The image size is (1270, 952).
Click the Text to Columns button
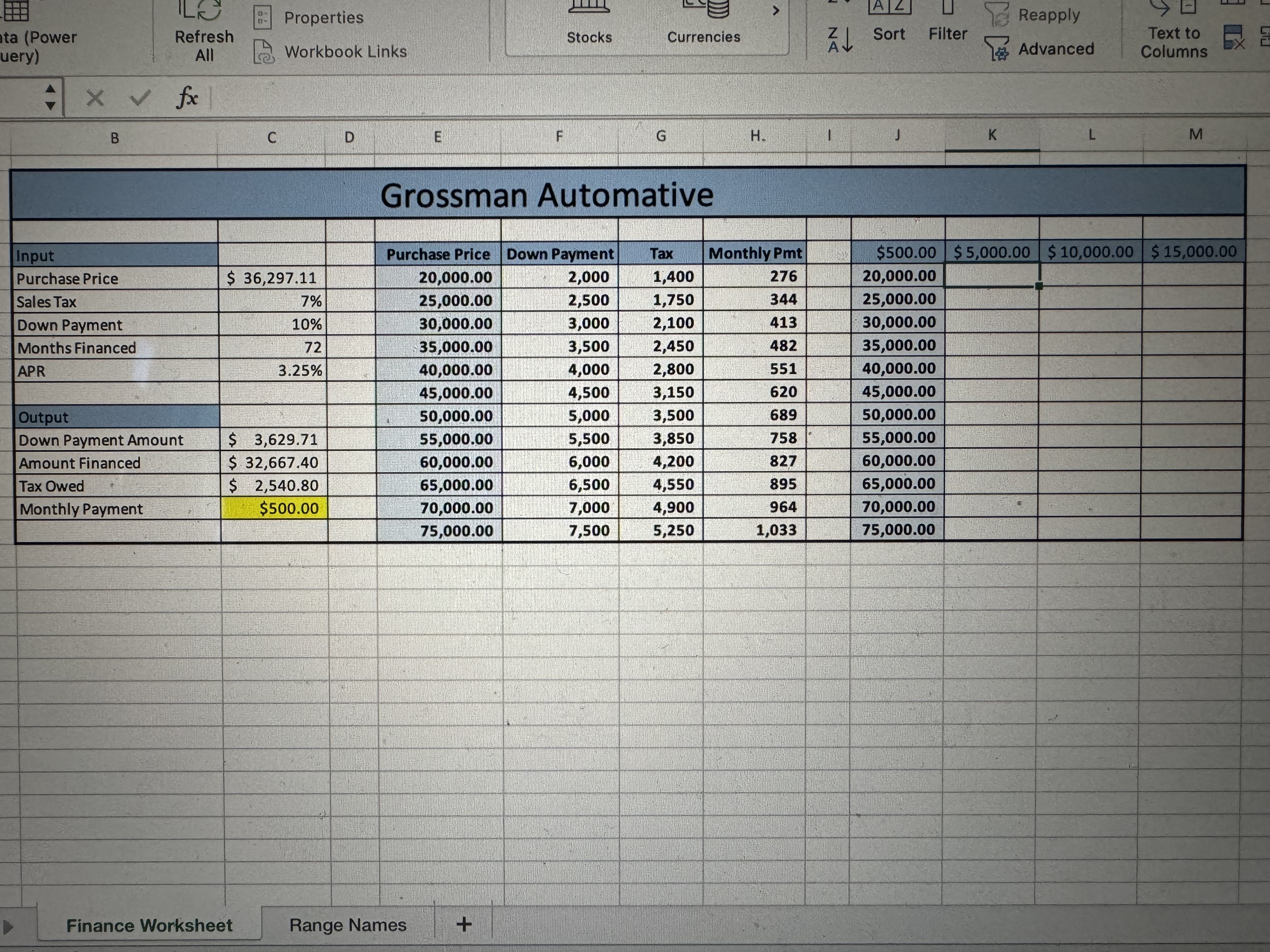click(x=1174, y=41)
